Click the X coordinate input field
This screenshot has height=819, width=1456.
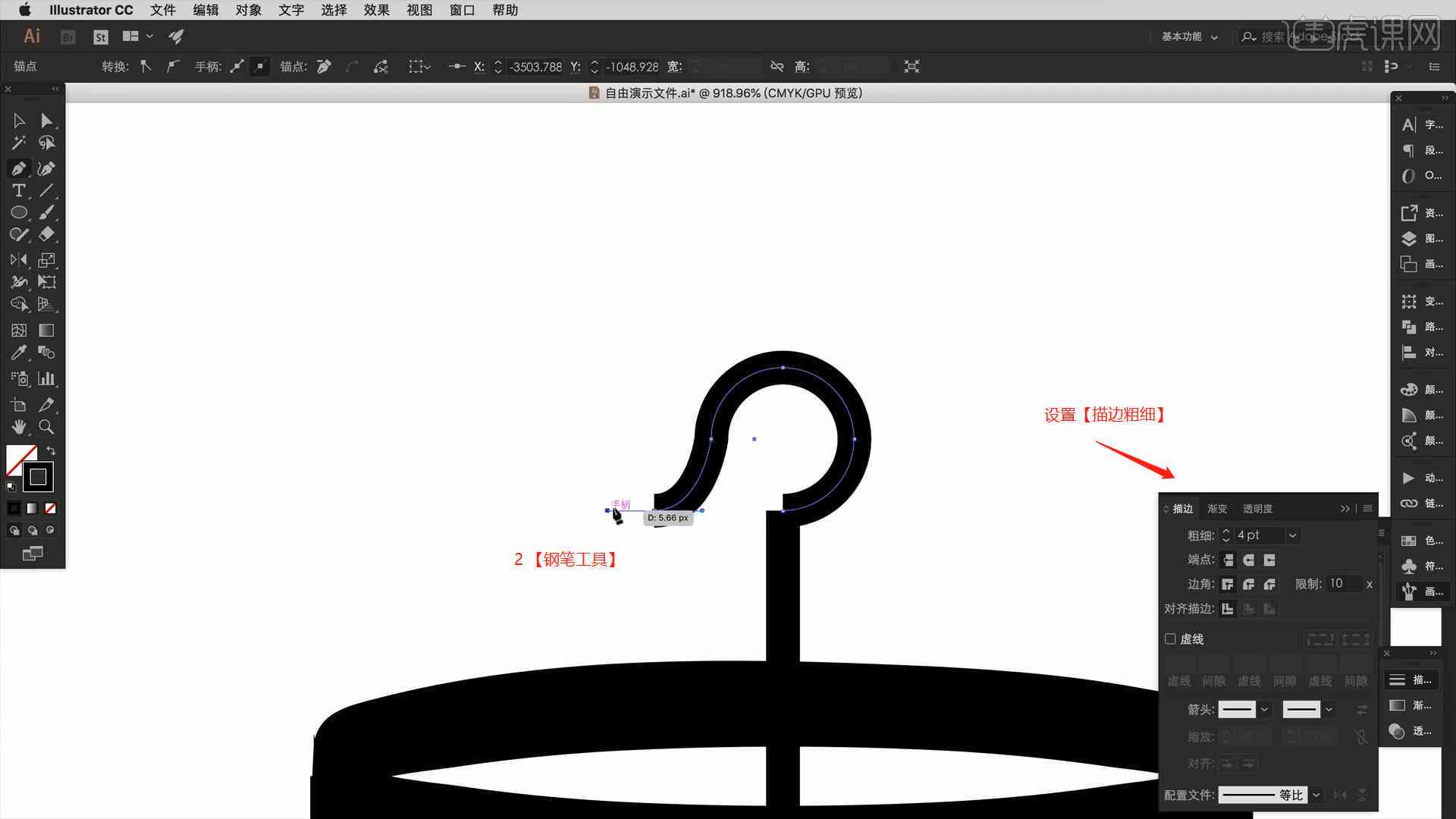click(x=535, y=67)
